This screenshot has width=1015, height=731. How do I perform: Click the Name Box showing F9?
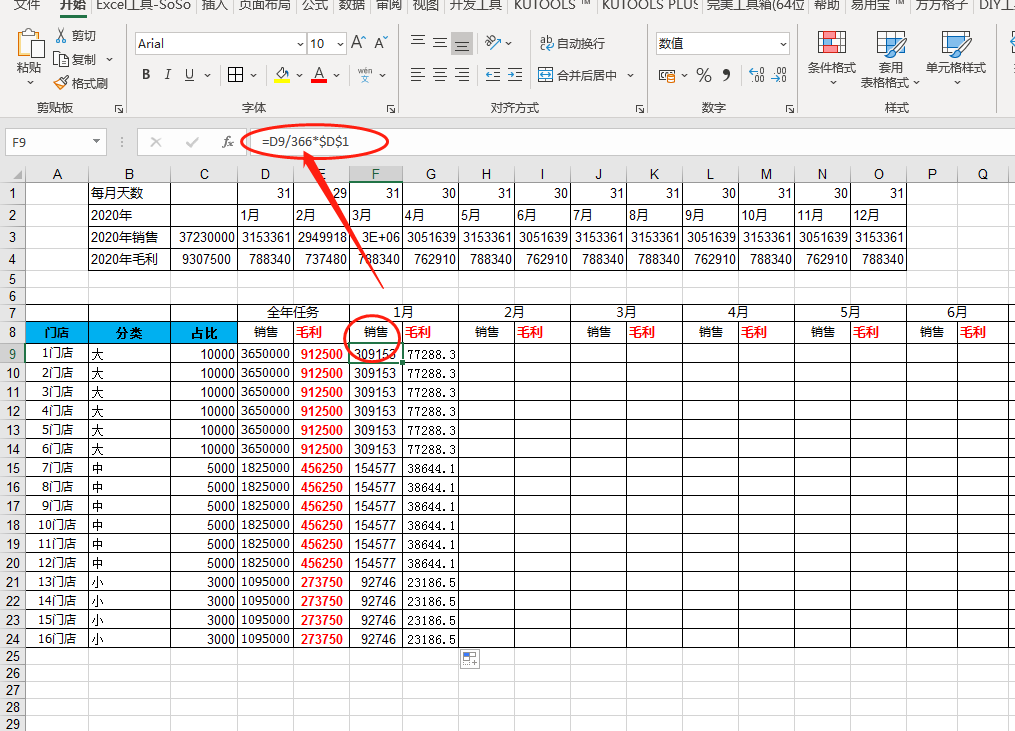pos(48,142)
